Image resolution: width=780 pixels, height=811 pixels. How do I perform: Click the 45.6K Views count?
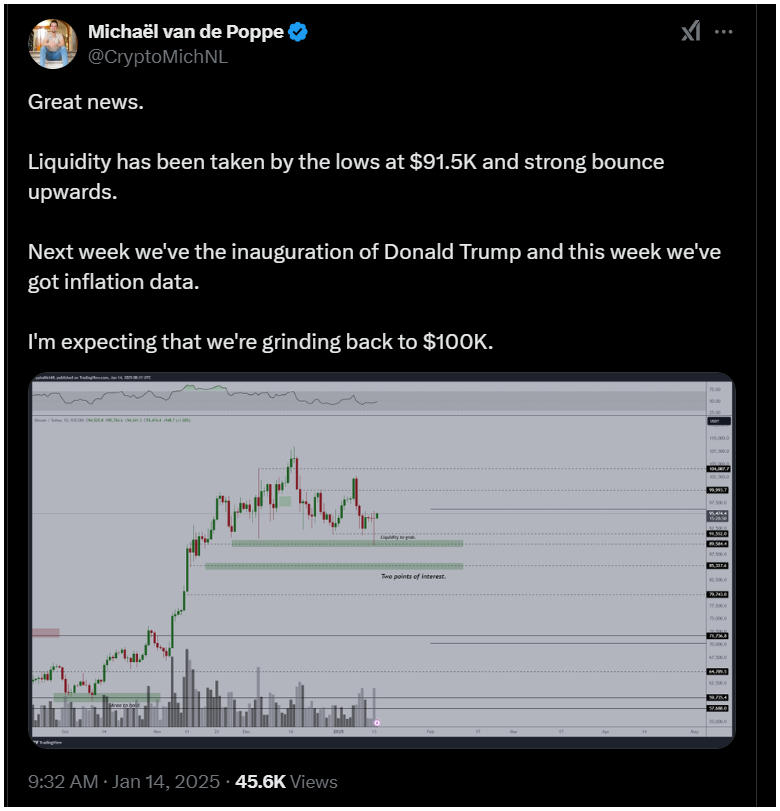tap(286, 781)
